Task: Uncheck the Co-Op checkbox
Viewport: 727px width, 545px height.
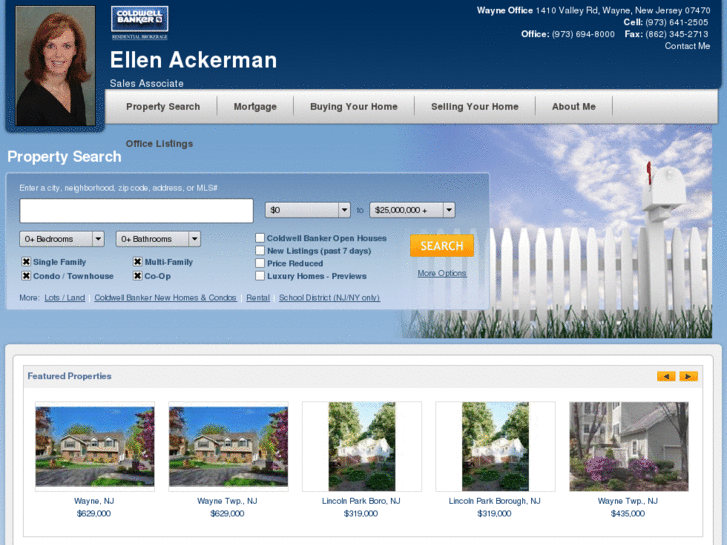Action: (x=138, y=276)
